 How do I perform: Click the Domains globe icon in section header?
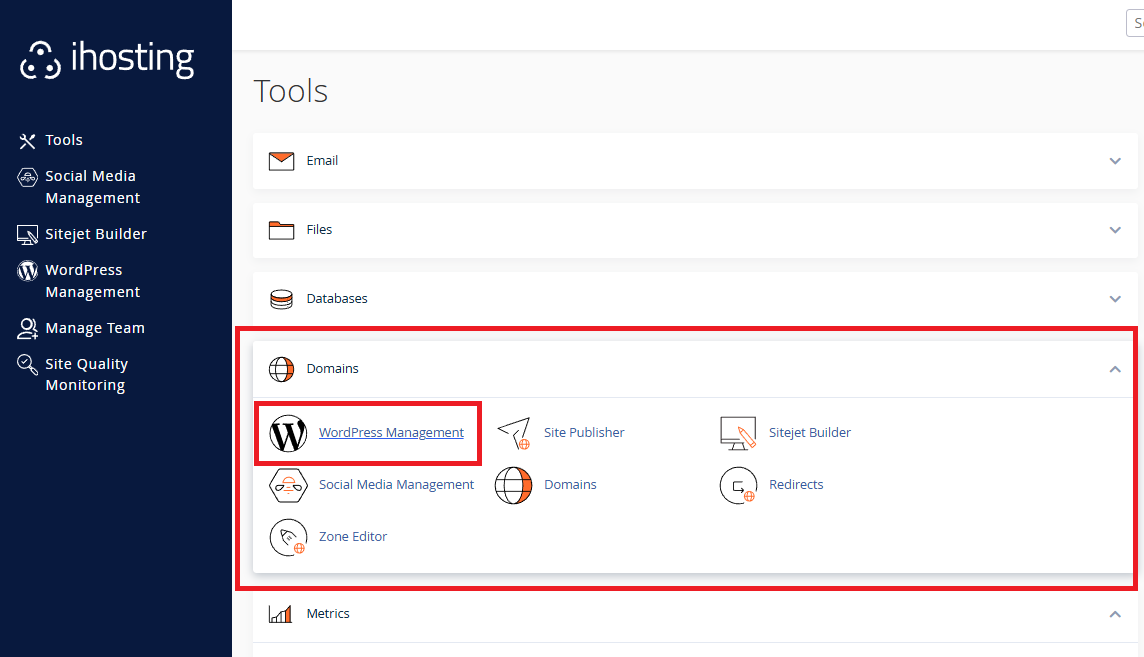click(282, 369)
